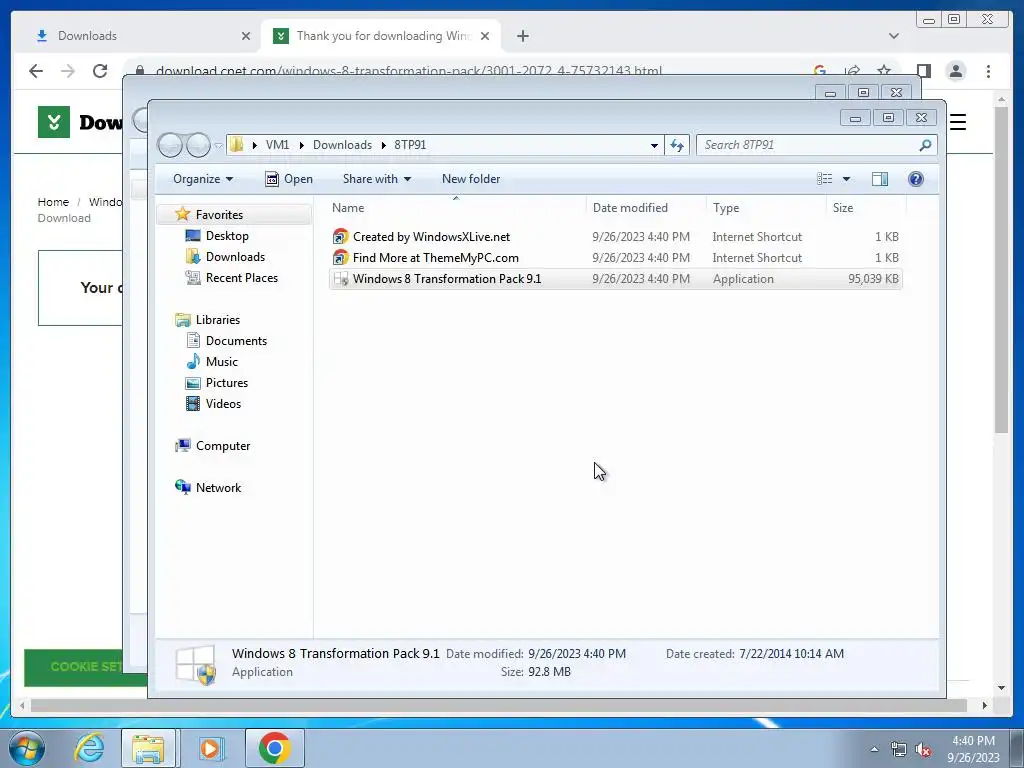Image resolution: width=1024 pixels, height=768 pixels.
Task: Open new Chrome tab
Action: coord(522,36)
